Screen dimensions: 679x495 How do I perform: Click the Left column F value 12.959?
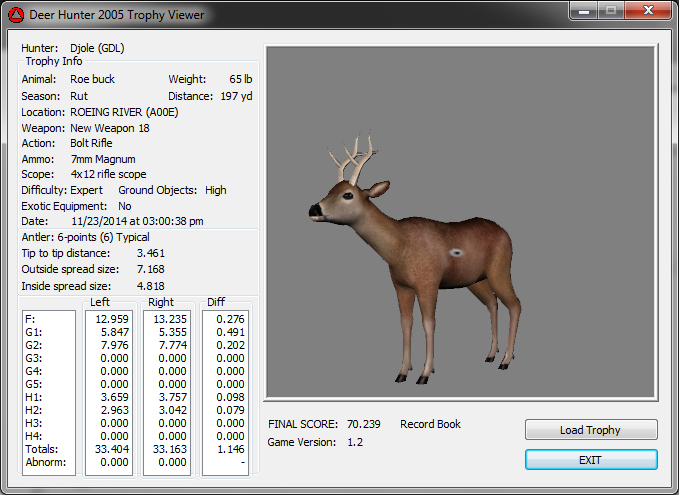coord(109,319)
